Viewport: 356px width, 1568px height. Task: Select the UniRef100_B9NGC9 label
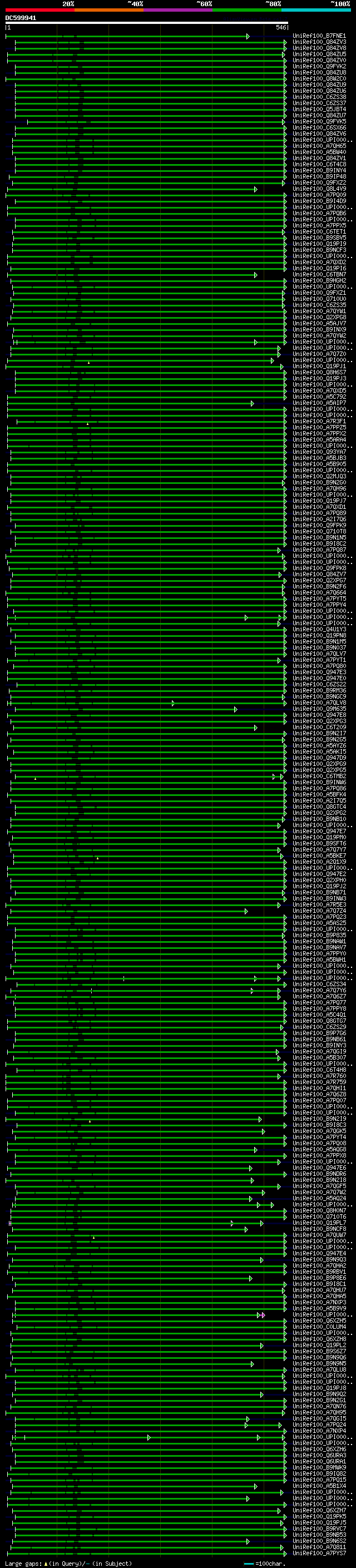click(319, 696)
